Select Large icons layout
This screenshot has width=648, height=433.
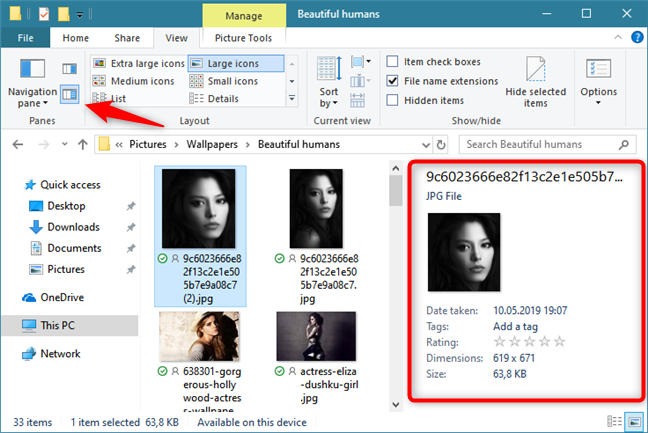(x=236, y=63)
